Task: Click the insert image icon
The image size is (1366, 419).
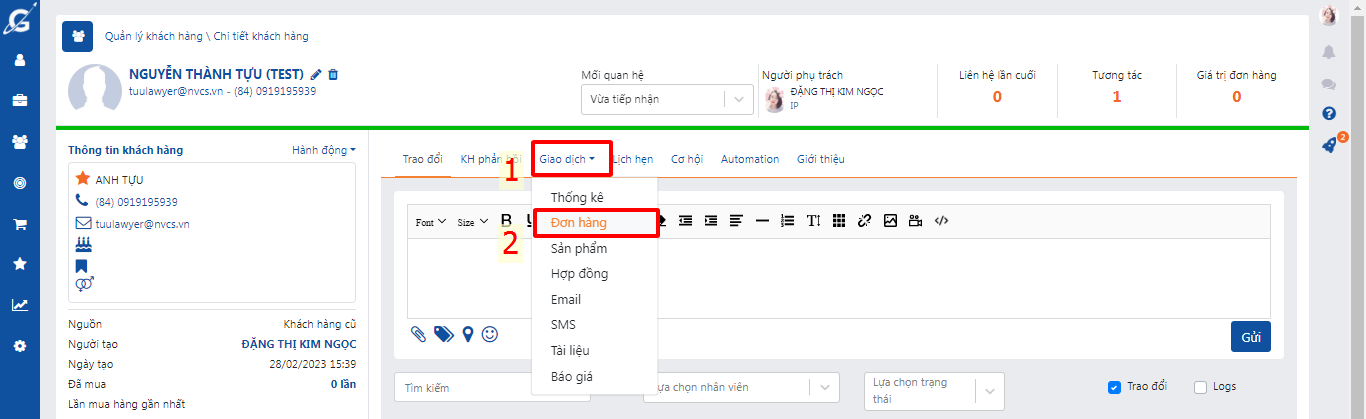Action: (890, 221)
